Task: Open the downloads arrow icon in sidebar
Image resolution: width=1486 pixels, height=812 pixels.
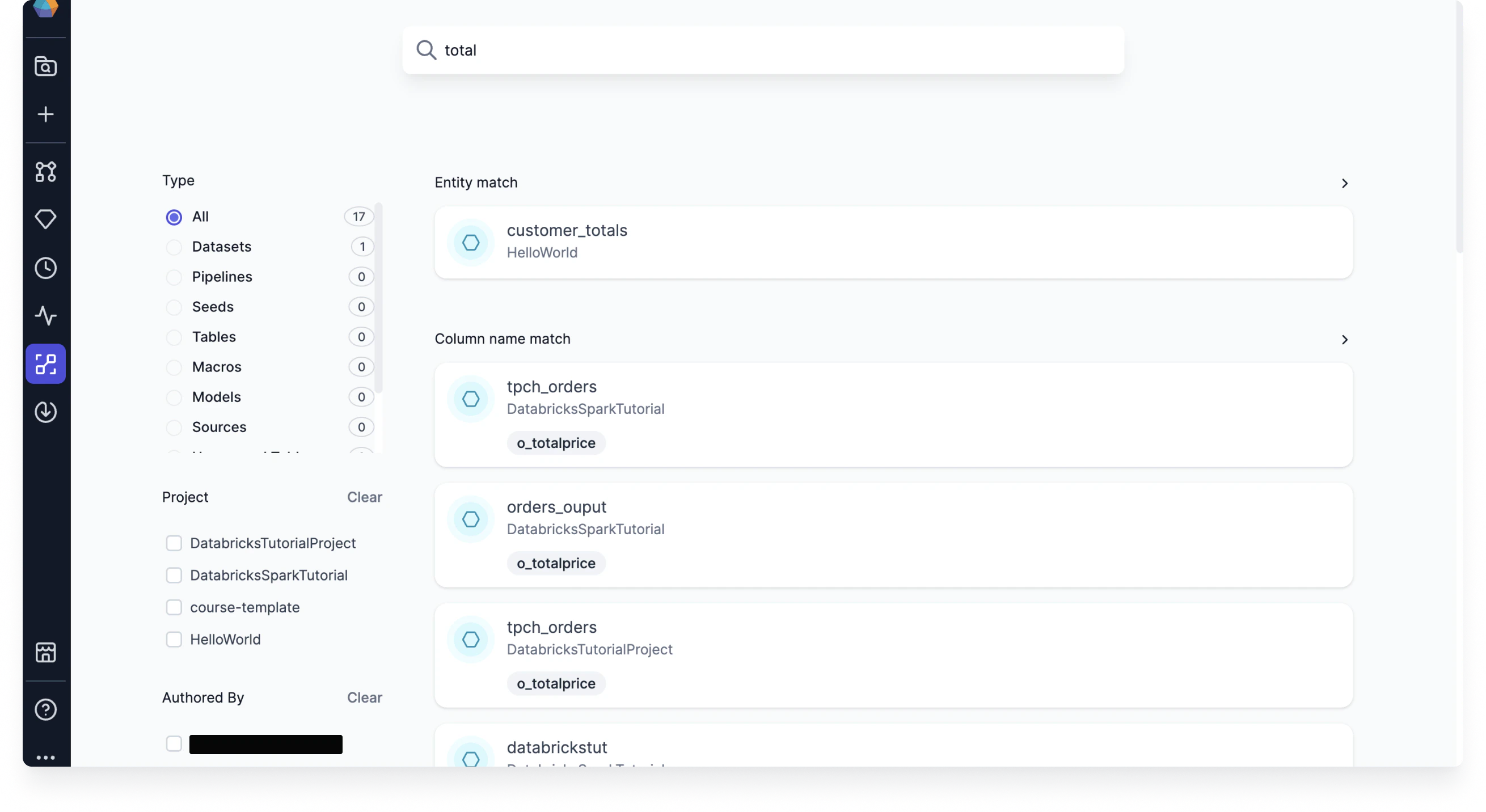Action: (45, 412)
